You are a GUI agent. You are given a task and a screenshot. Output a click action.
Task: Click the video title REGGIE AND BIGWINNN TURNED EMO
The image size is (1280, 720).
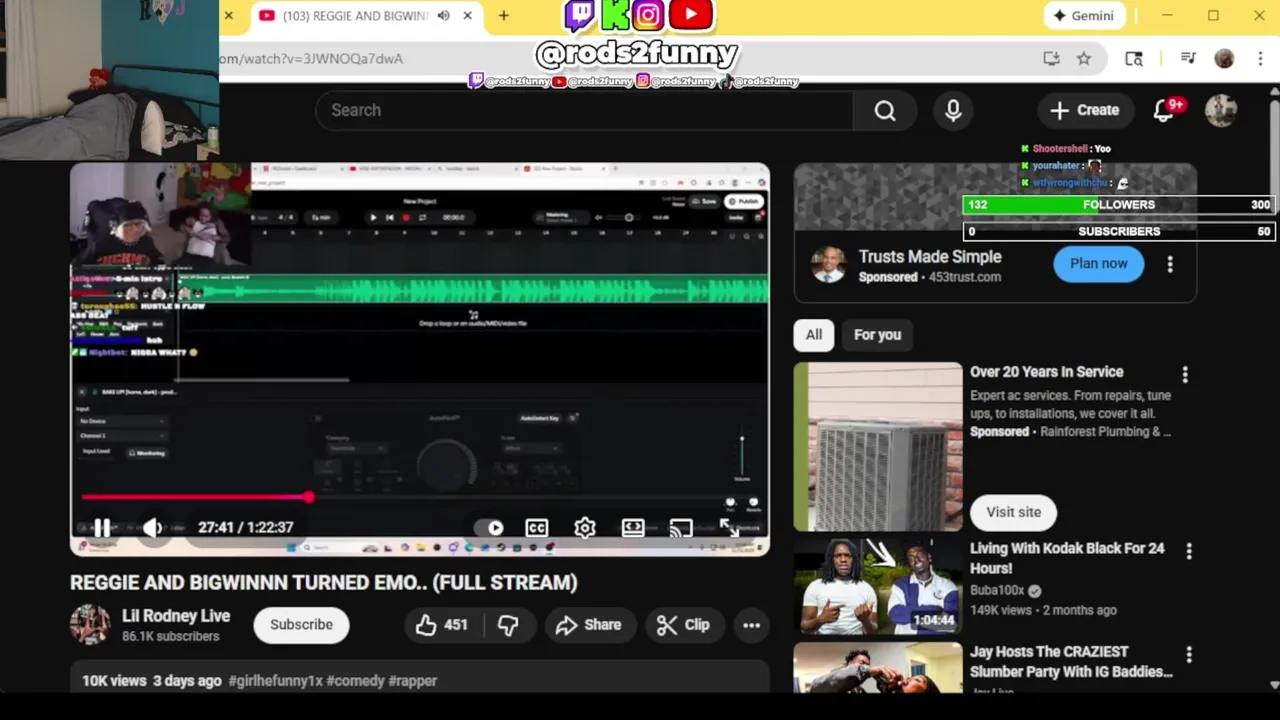(x=324, y=582)
